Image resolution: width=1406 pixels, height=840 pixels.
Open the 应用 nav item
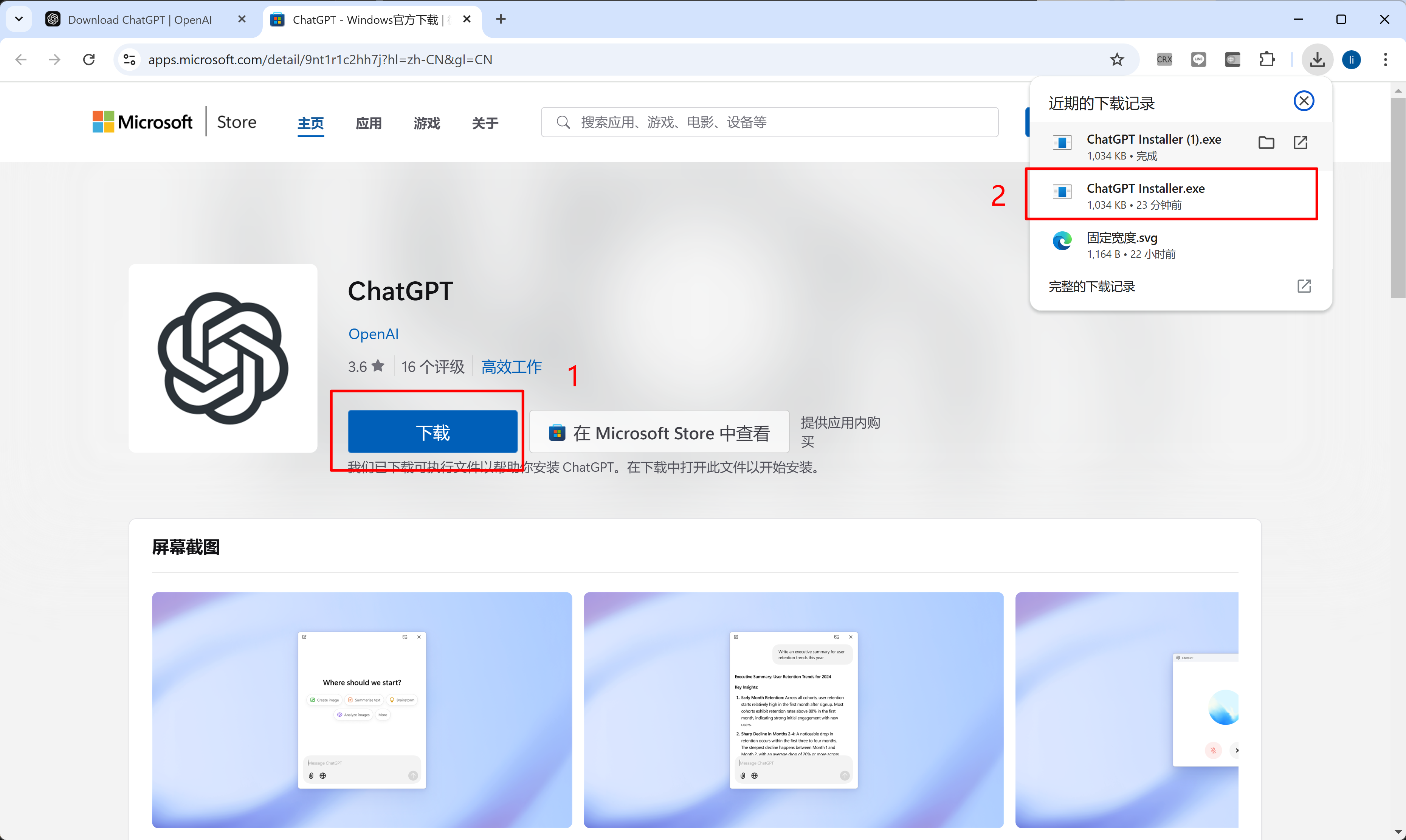369,123
